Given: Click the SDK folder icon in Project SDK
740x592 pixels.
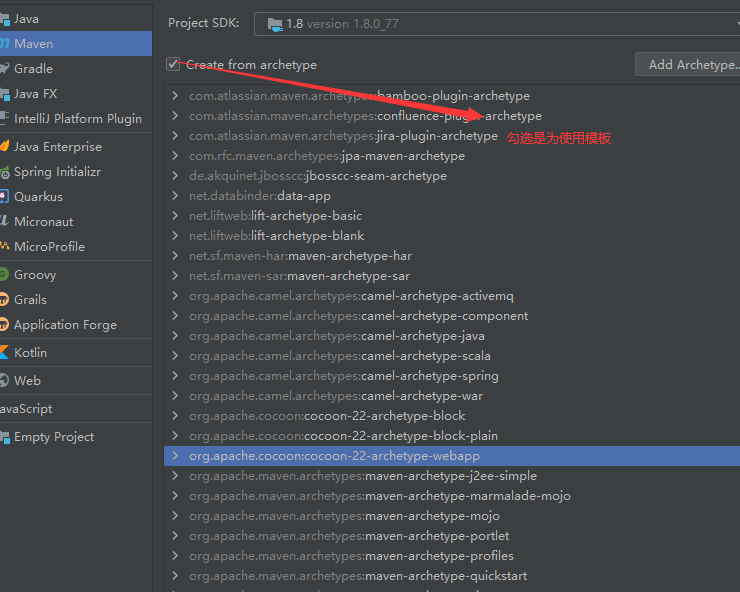Looking at the screenshot, I should pyautogui.click(x=275, y=24).
